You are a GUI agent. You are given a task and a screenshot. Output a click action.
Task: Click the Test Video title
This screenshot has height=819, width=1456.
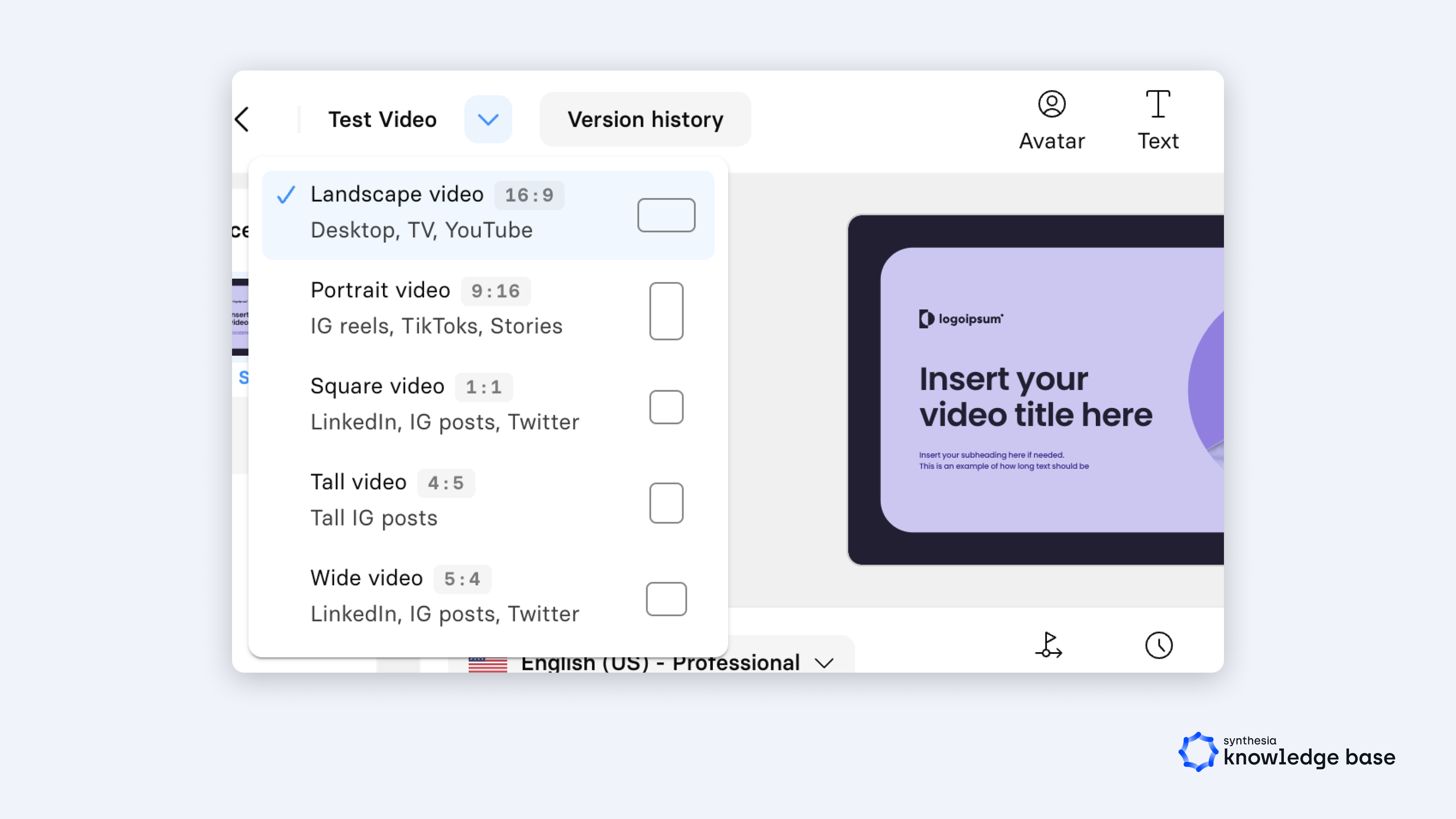pyautogui.click(x=382, y=119)
